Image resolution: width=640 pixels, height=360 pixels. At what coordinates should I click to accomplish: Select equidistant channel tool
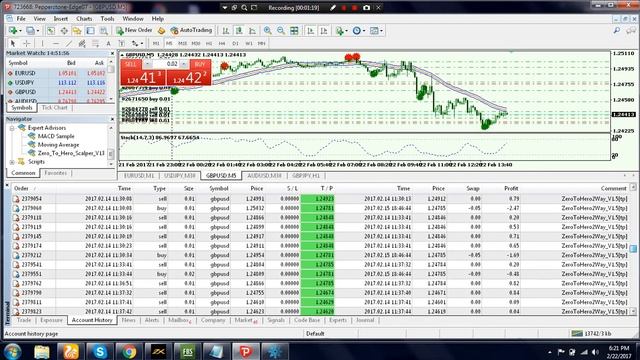(82, 43)
